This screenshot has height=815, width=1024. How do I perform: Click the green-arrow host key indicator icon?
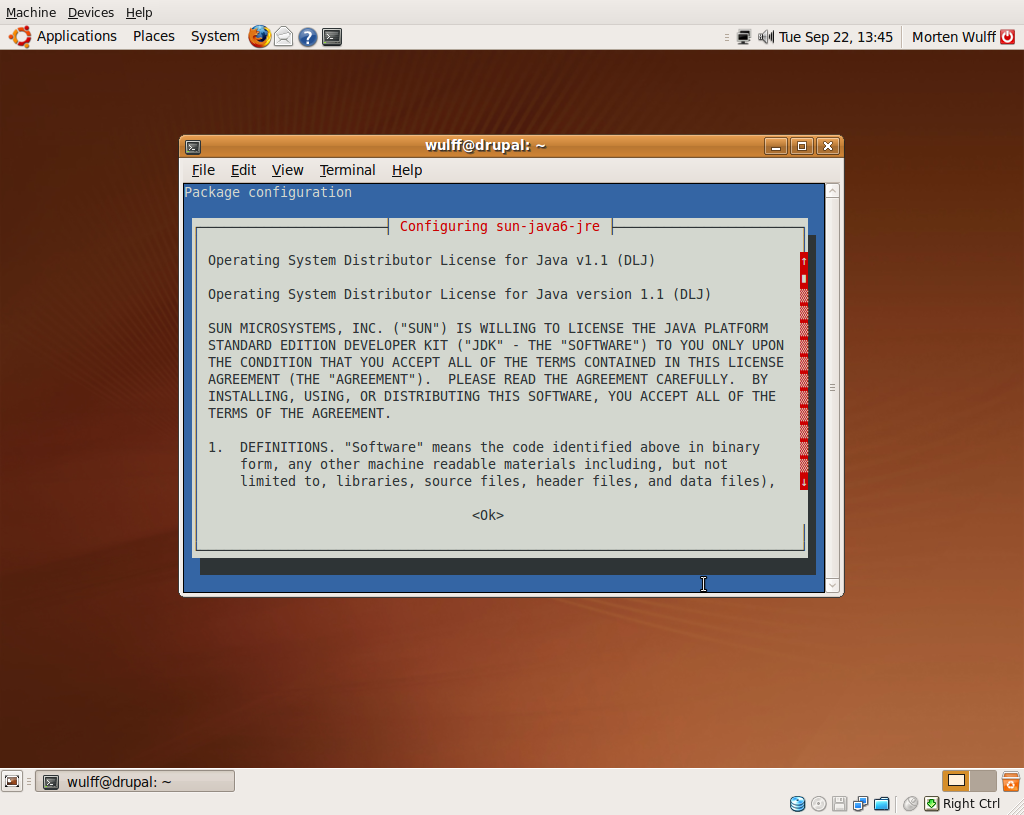pos(932,803)
